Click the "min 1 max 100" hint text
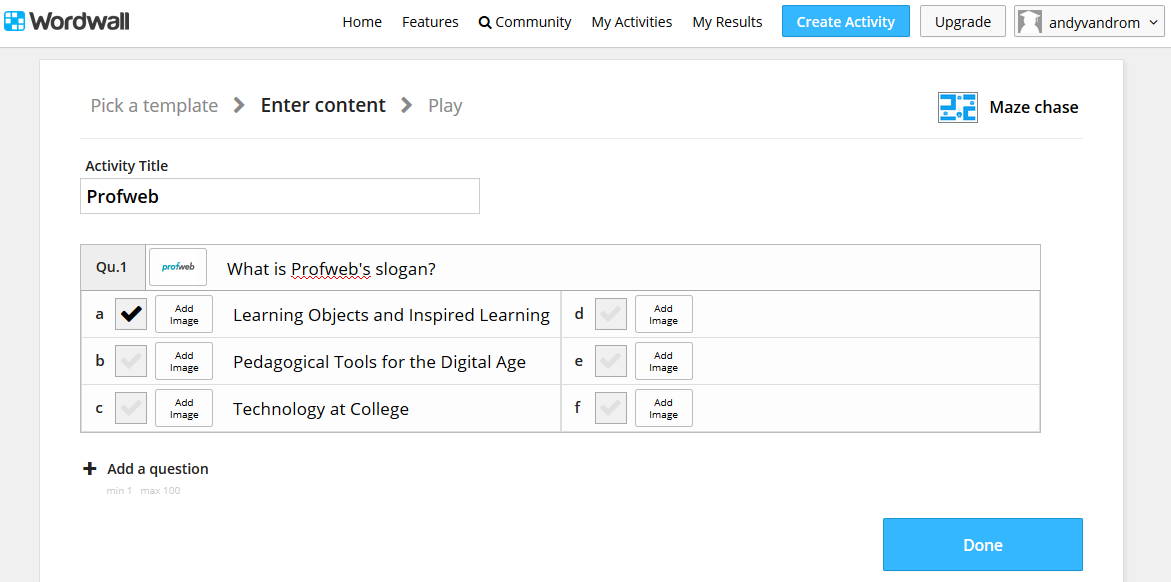 [143, 491]
